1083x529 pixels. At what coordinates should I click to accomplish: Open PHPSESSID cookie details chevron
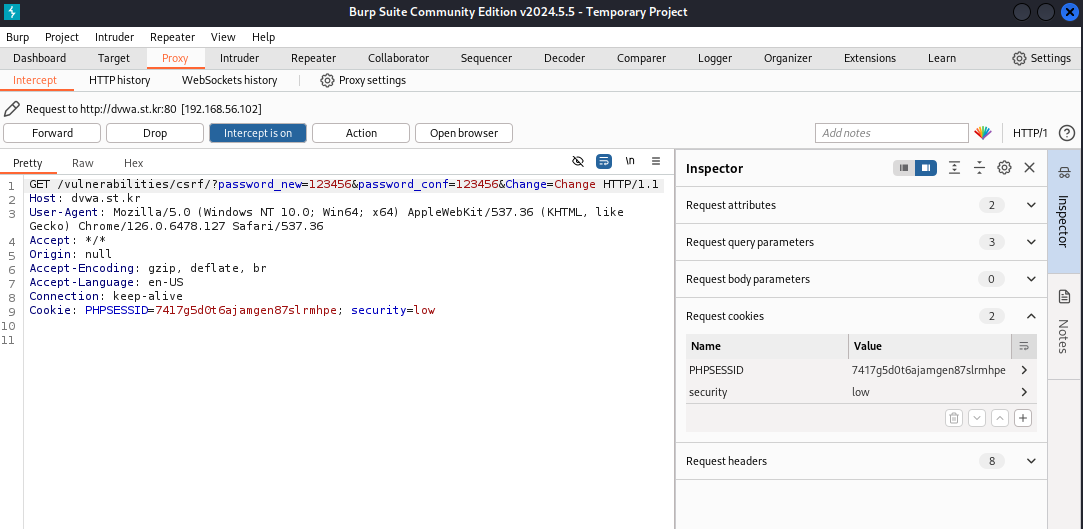[1024, 370]
